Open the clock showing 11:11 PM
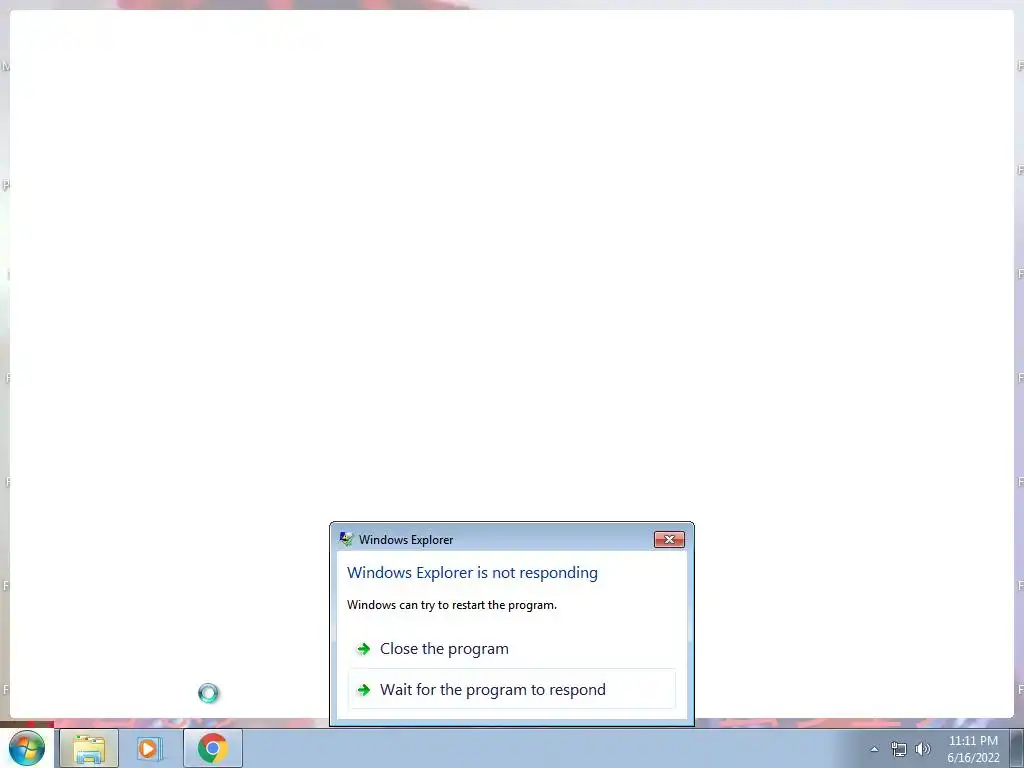The width and height of the screenshot is (1024, 768). tap(973, 749)
